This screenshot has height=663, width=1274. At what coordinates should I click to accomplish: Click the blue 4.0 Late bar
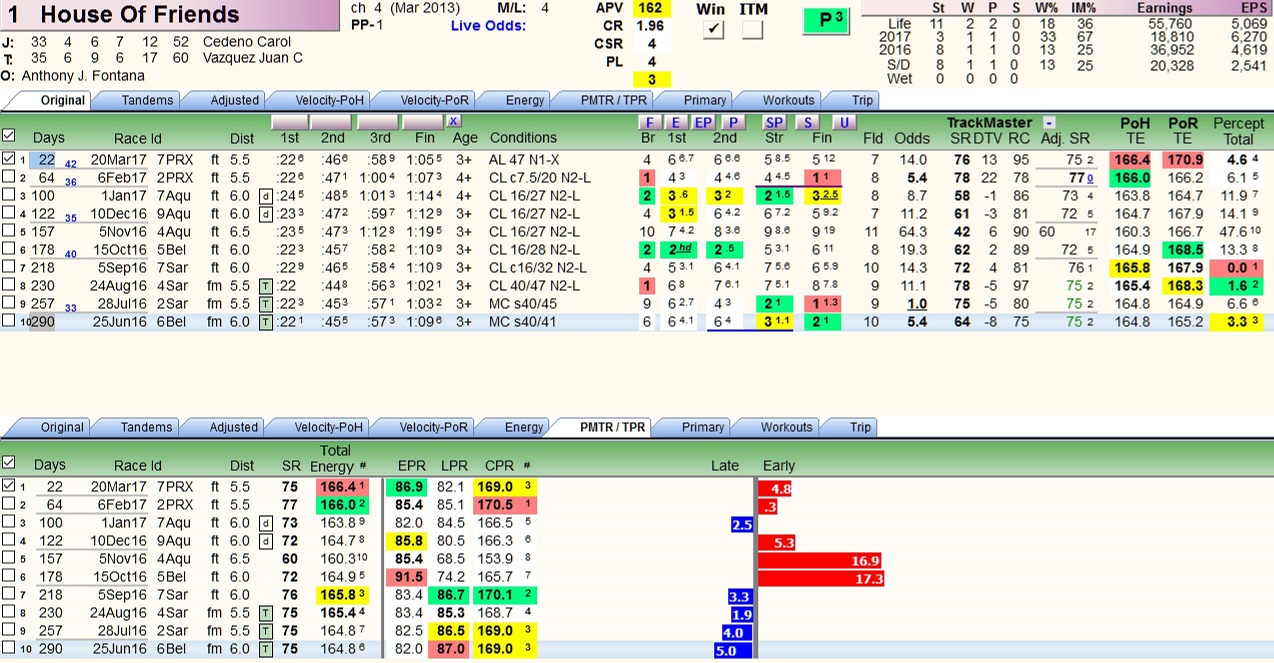[738, 633]
